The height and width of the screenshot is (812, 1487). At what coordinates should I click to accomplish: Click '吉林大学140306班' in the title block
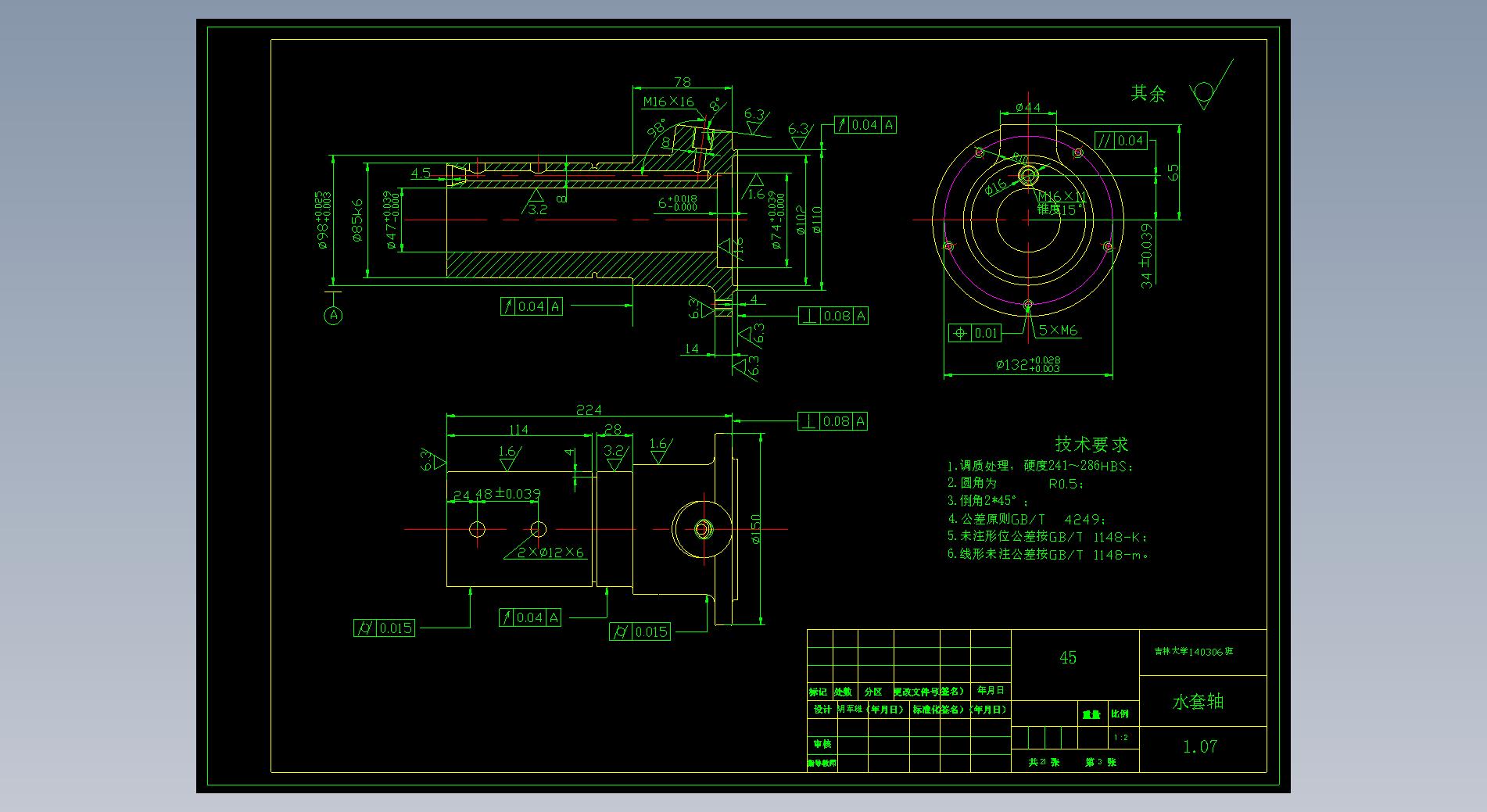[x=1194, y=651]
